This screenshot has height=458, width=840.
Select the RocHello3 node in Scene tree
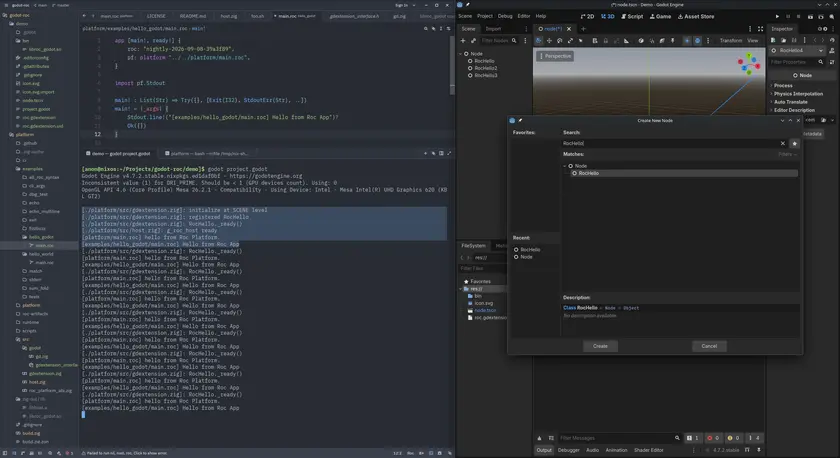485,76
